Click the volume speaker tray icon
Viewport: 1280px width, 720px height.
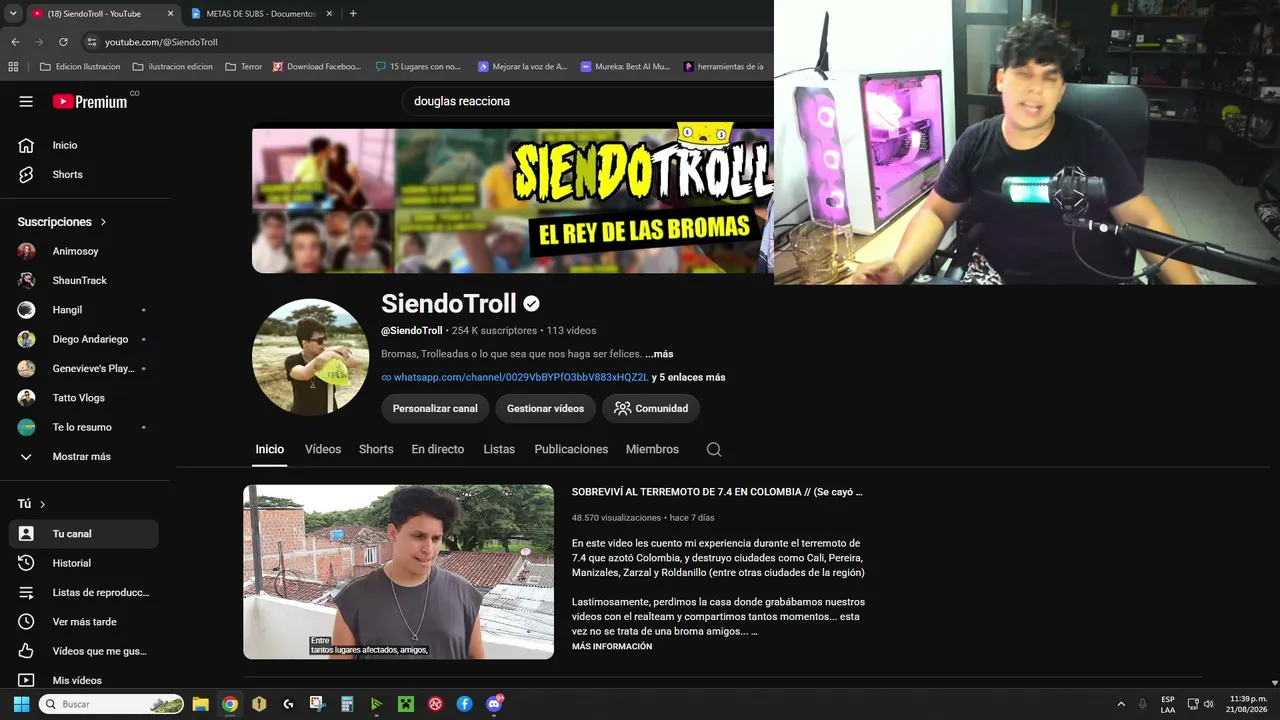tap(1208, 704)
